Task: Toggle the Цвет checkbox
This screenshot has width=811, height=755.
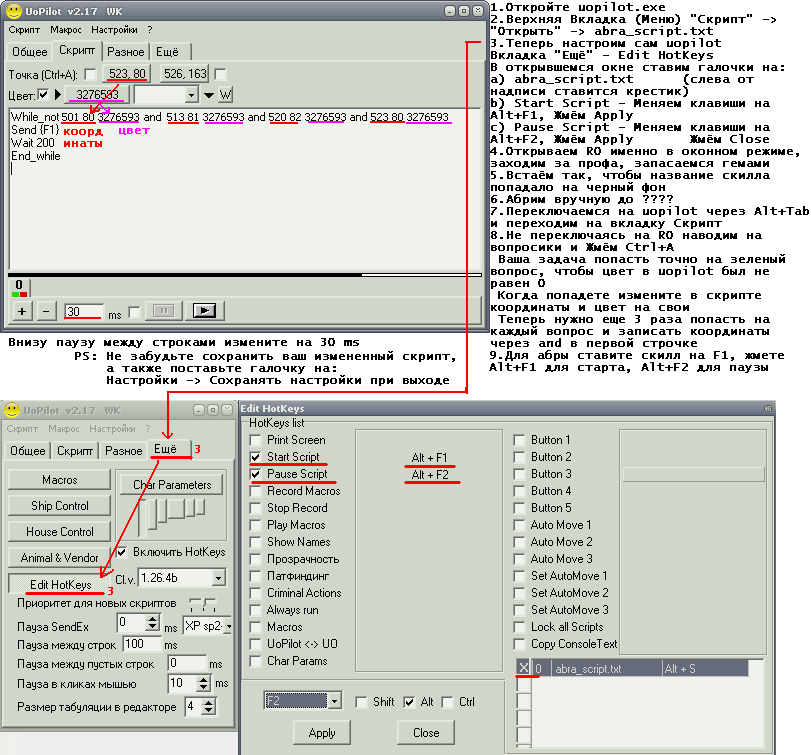Action: point(43,95)
